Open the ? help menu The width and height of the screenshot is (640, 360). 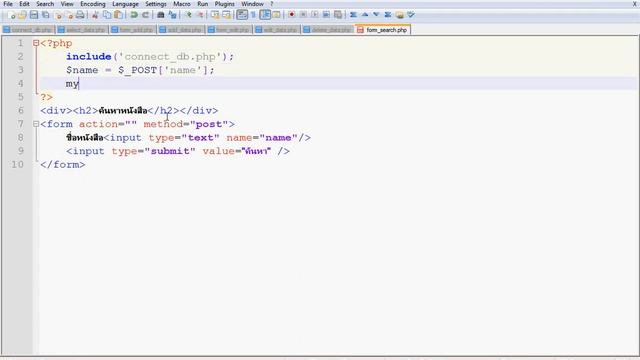tap(272, 4)
